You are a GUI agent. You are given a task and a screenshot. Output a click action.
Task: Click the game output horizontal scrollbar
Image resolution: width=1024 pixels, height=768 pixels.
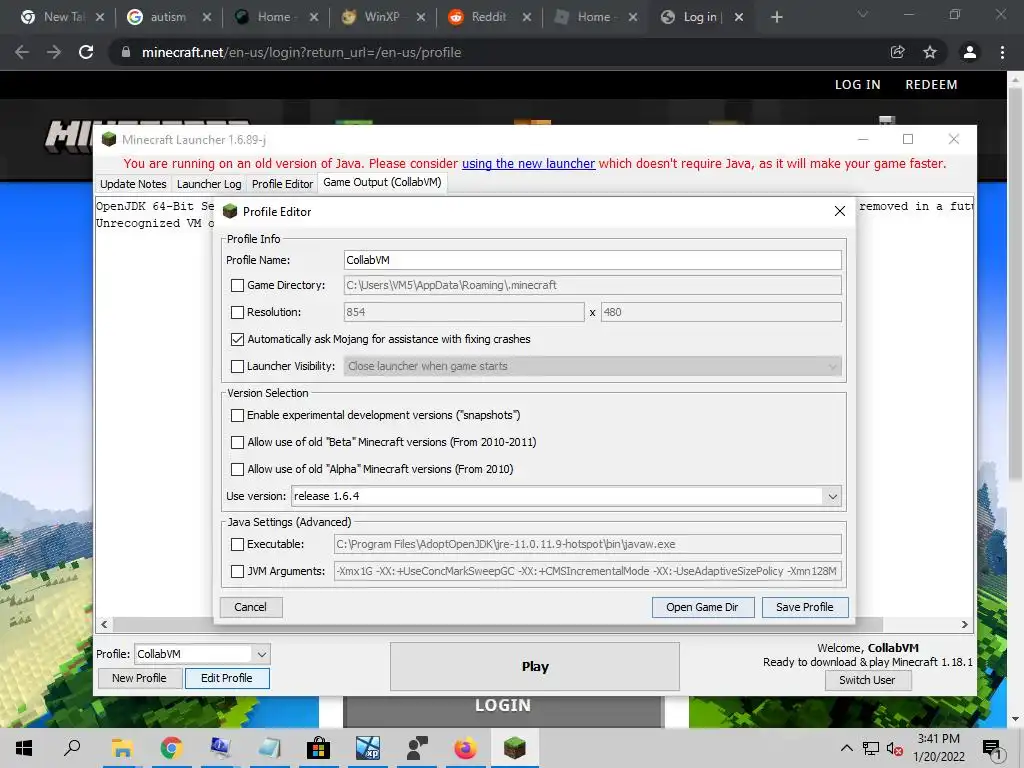click(x=496, y=624)
